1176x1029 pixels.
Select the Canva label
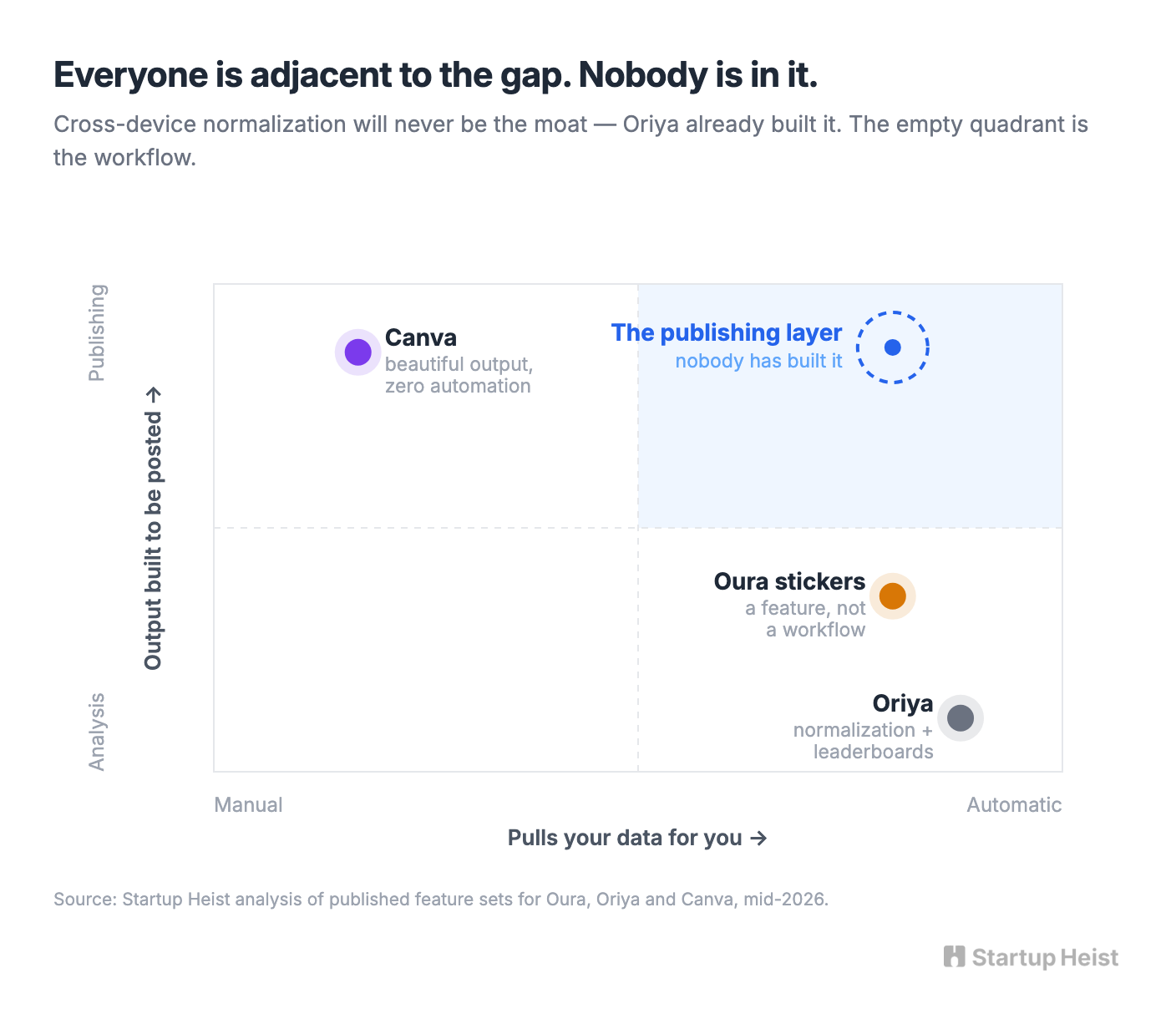click(421, 337)
